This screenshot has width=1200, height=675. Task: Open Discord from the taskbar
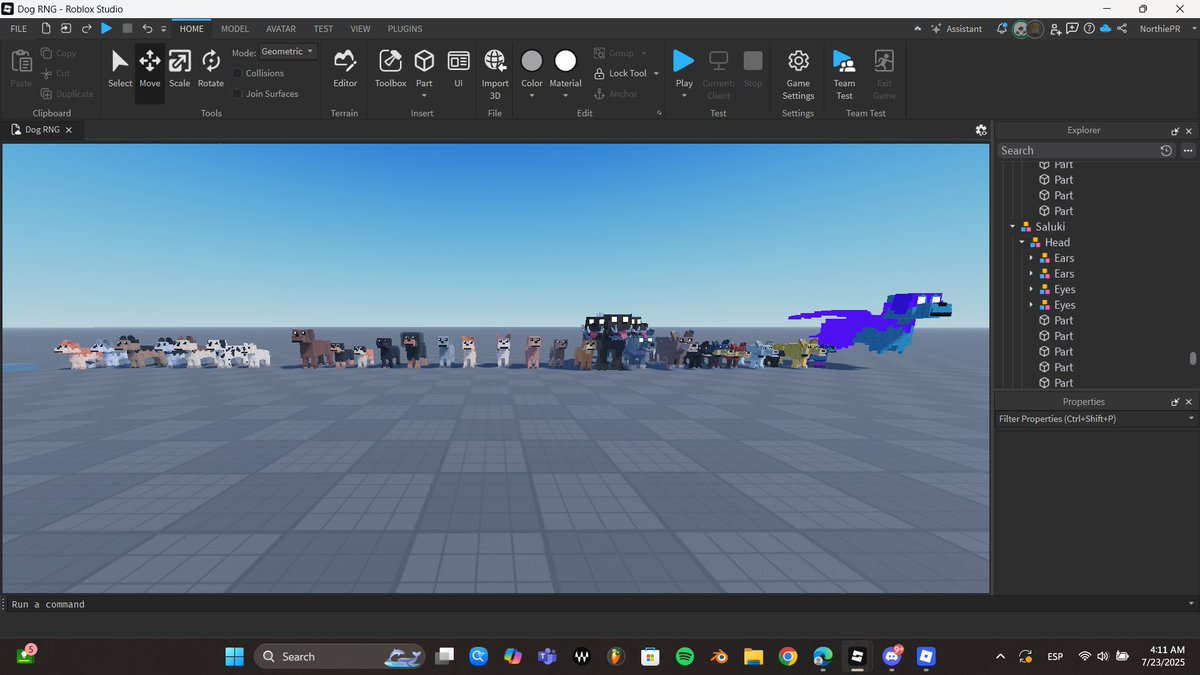point(891,657)
